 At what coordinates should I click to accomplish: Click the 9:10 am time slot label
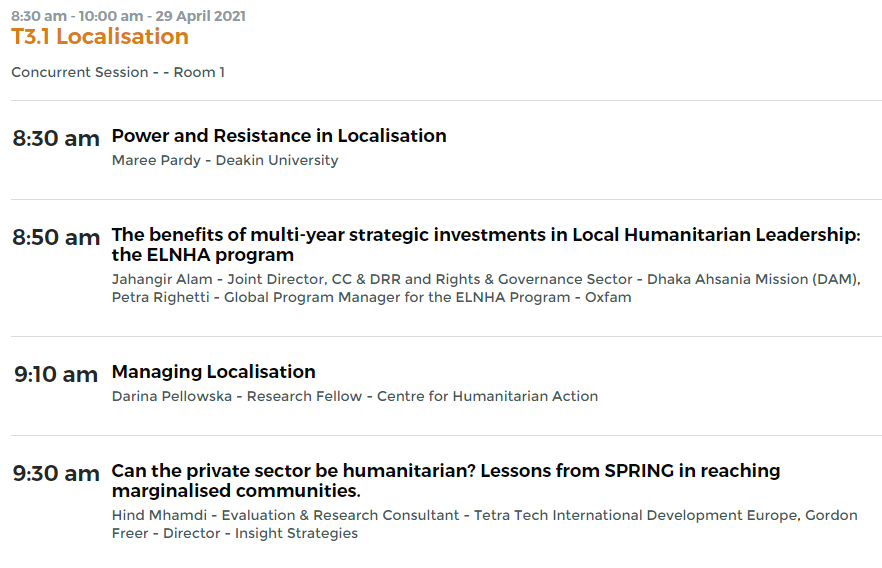[56, 375]
